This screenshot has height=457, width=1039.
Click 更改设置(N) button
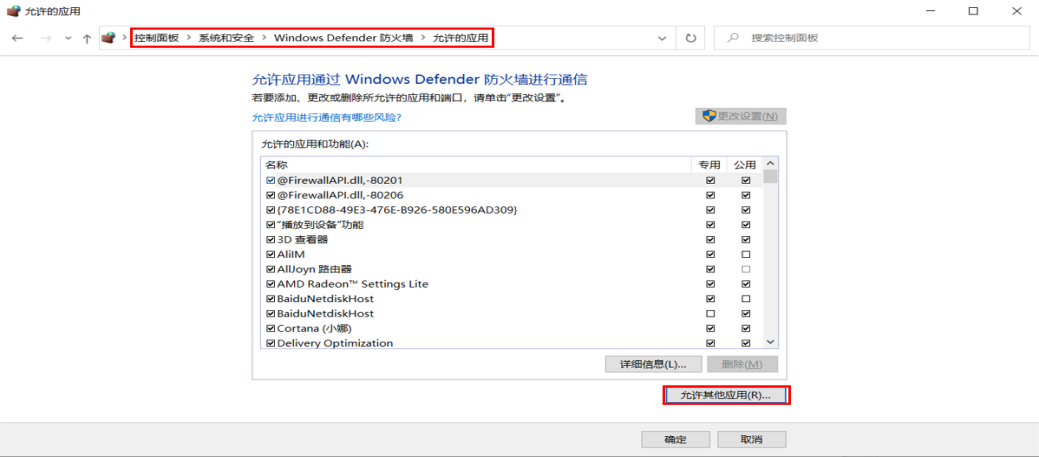click(x=741, y=116)
